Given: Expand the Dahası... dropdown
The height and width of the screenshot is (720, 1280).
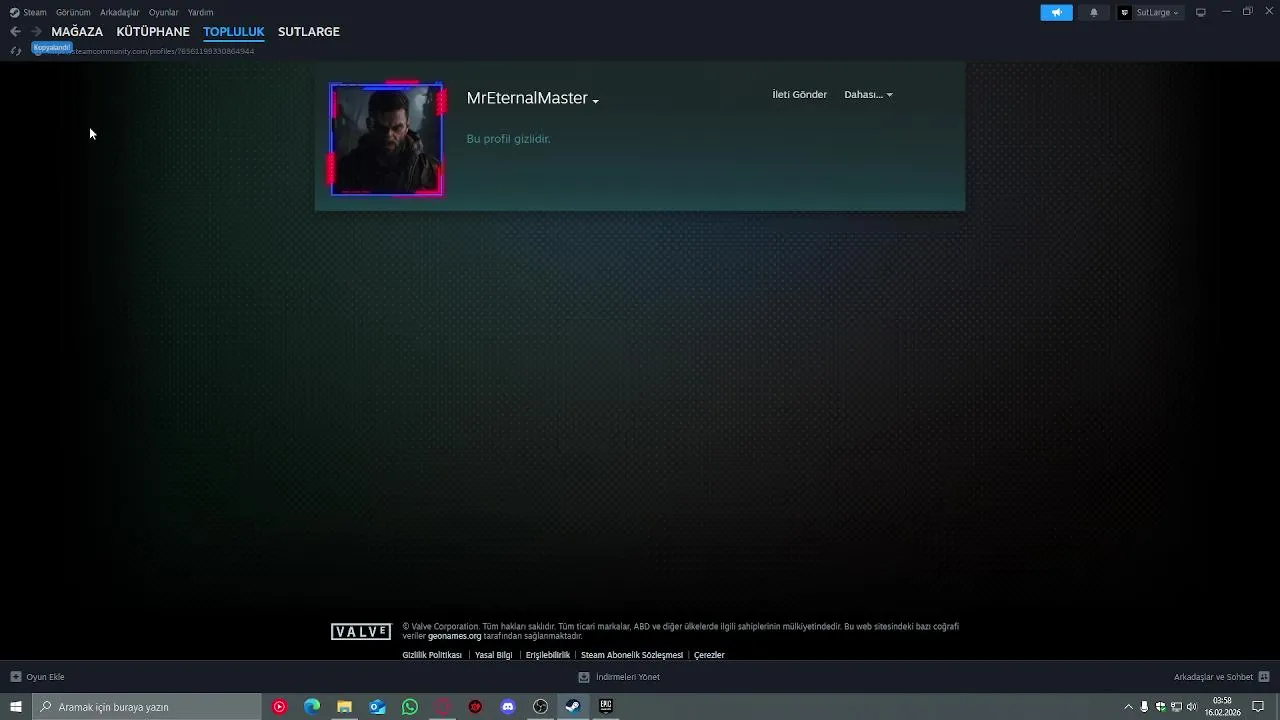Looking at the screenshot, I should pos(868,95).
